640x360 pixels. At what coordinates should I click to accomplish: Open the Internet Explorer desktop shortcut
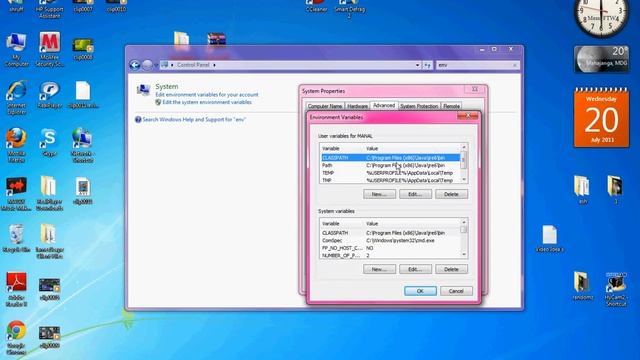(x=16, y=98)
